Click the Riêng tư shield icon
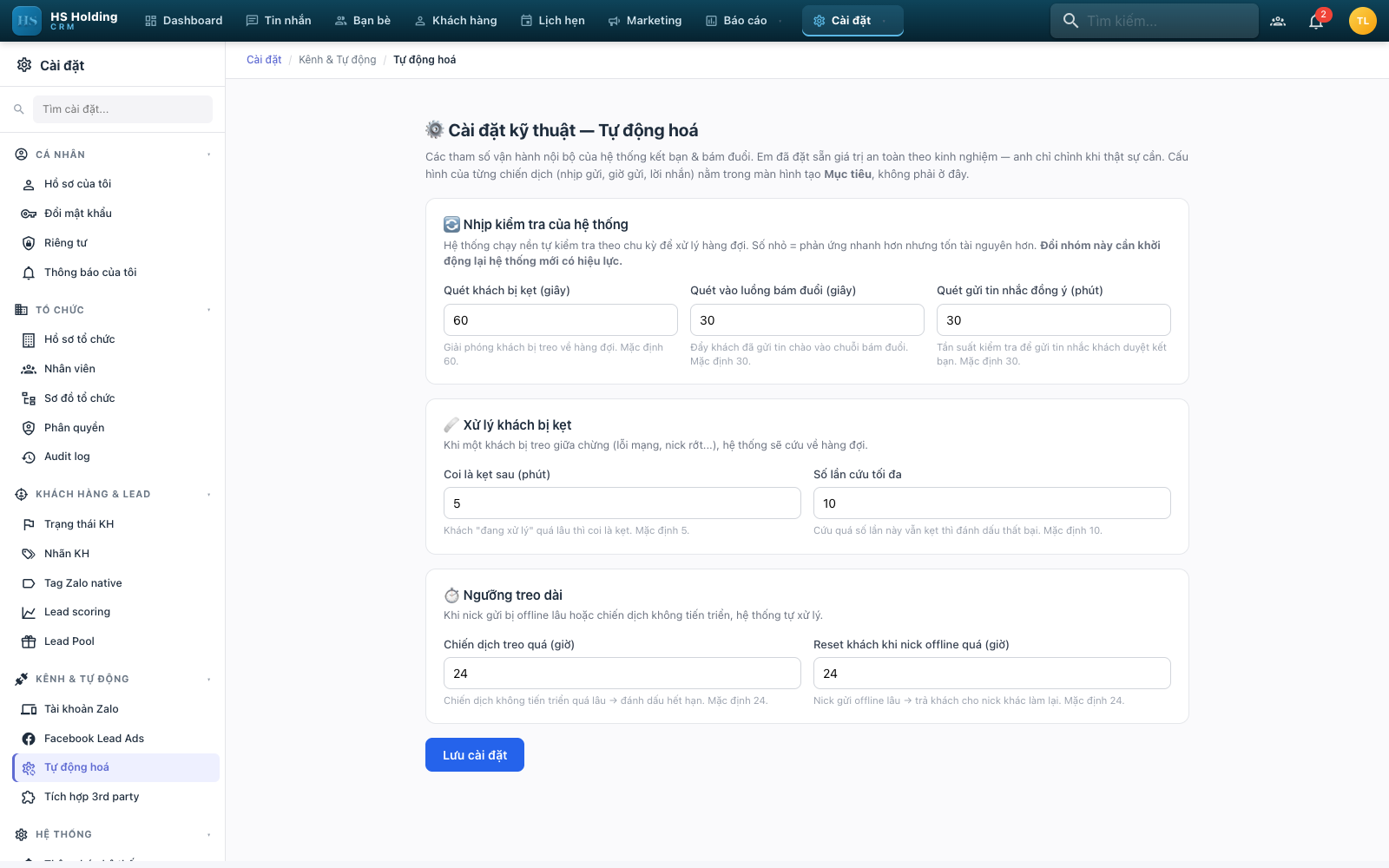Screen dimensions: 1389x868 (x=29, y=243)
